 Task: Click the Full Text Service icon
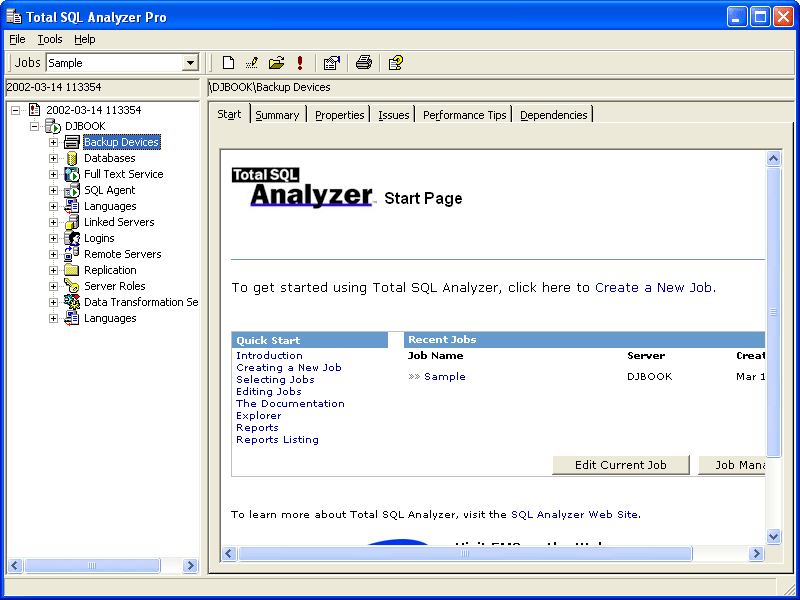tap(72, 174)
